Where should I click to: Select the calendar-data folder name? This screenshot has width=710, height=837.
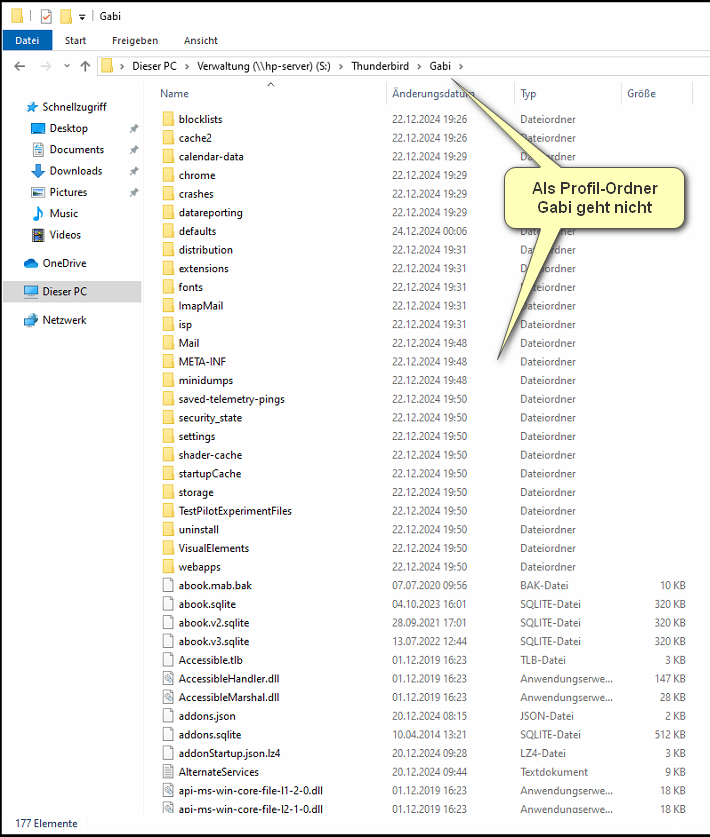211,156
